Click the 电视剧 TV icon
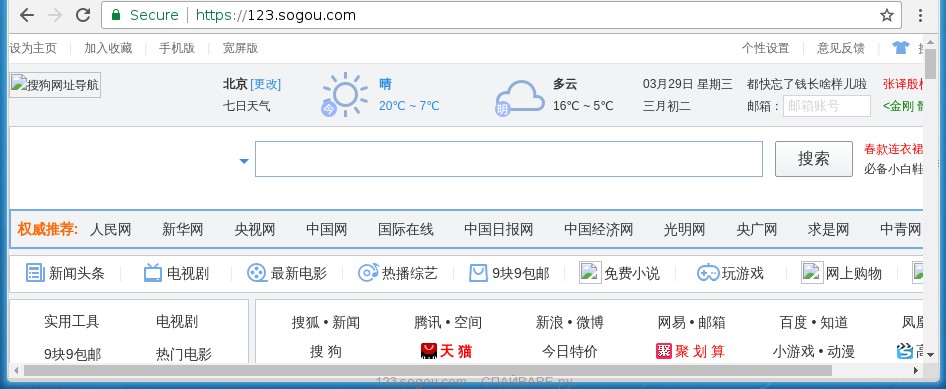This screenshot has width=946, height=389. 153,273
